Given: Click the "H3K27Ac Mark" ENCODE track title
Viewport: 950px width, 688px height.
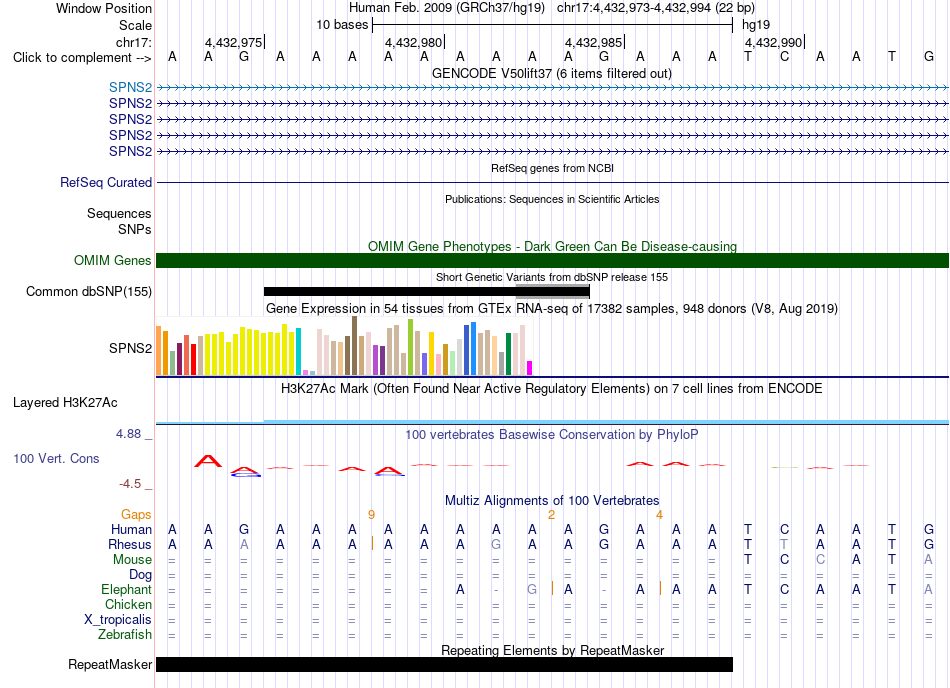Looking at the screenshot, I should 552,389.
